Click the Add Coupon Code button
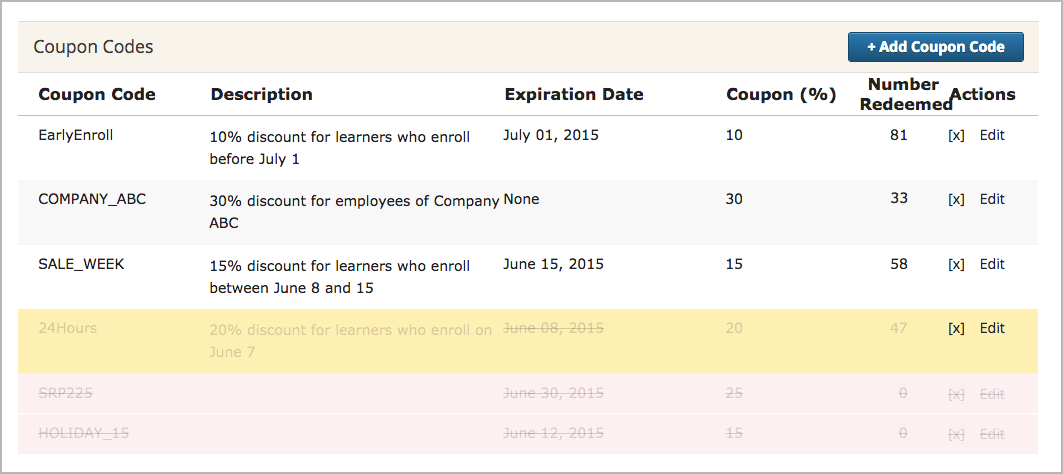The image size is (1063, 474). point(935,47)
